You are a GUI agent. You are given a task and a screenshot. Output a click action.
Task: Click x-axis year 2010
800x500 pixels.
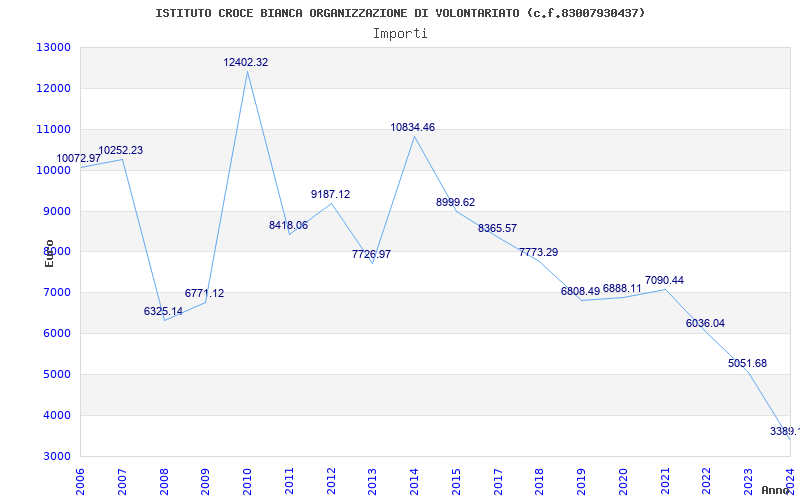(247, 481)
